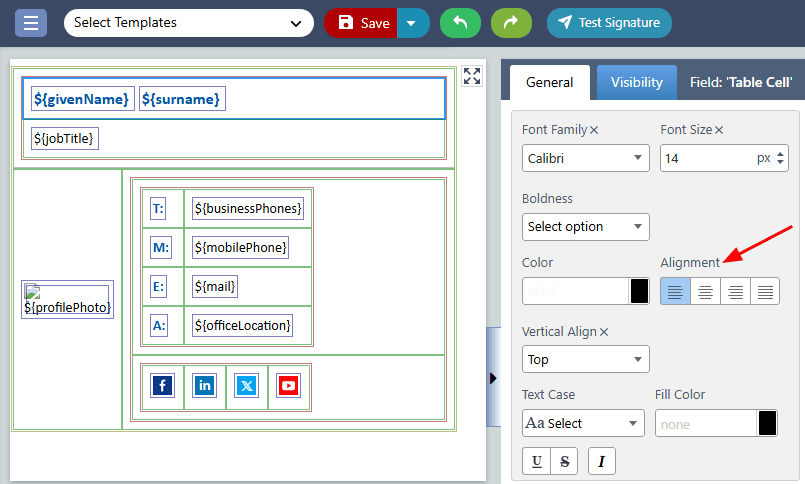Click the redo arrow button

point(511,22)
